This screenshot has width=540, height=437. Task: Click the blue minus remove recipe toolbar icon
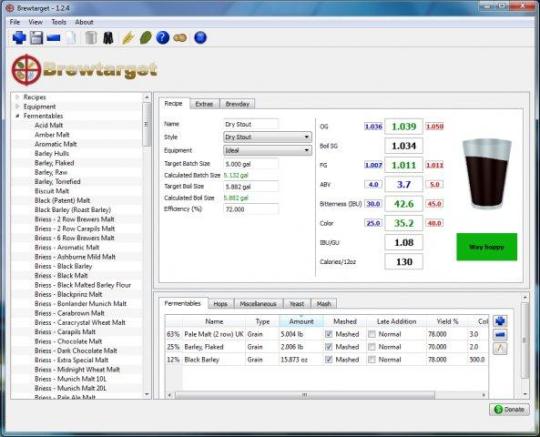click(53, 38)
